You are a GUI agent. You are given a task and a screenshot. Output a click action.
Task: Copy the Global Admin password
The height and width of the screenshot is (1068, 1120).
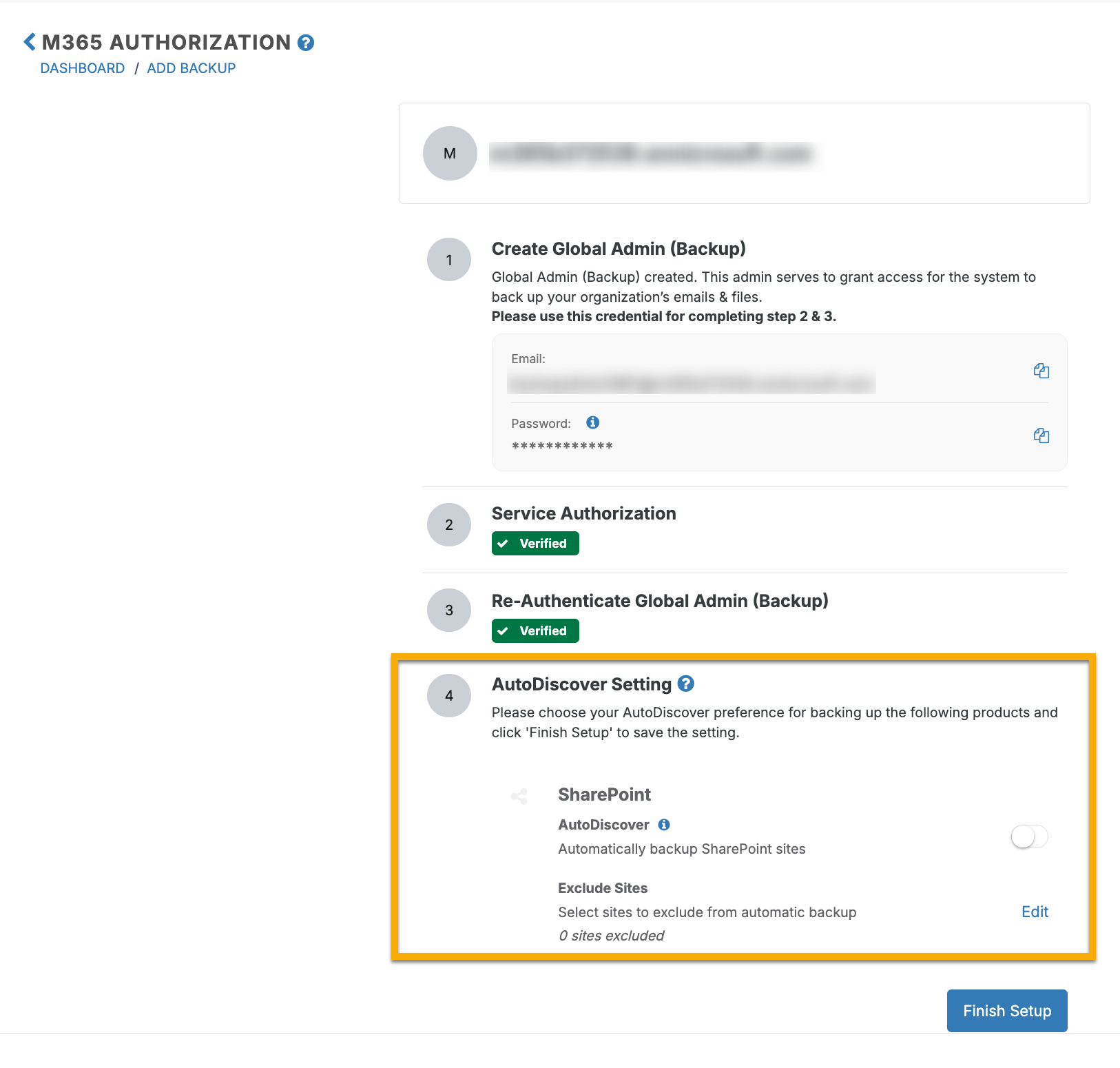tap(1041, 435)
